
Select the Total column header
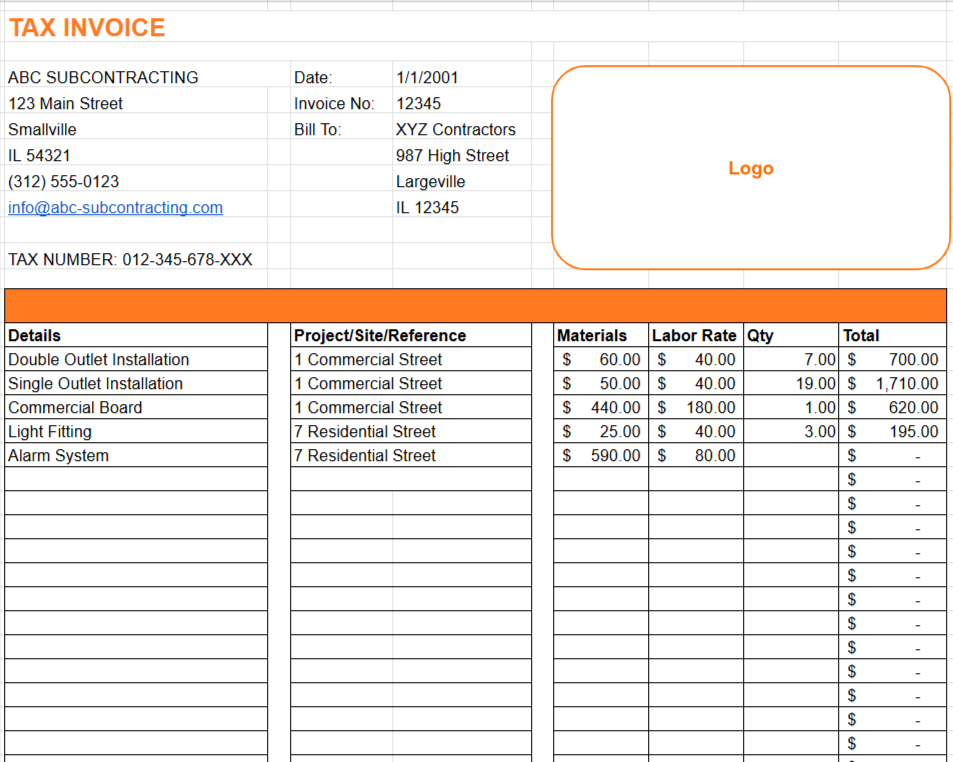[893, 335]
